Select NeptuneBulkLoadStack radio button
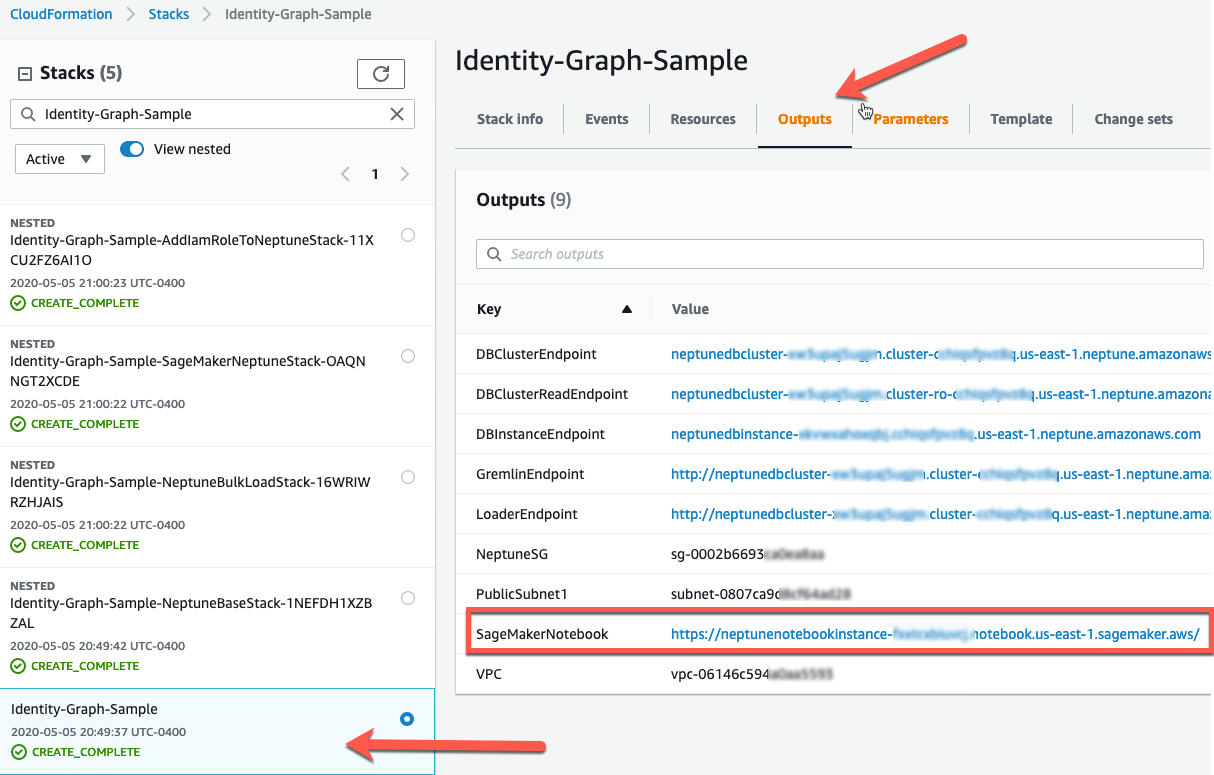The image size is (1214, 775). click(408, 477)
